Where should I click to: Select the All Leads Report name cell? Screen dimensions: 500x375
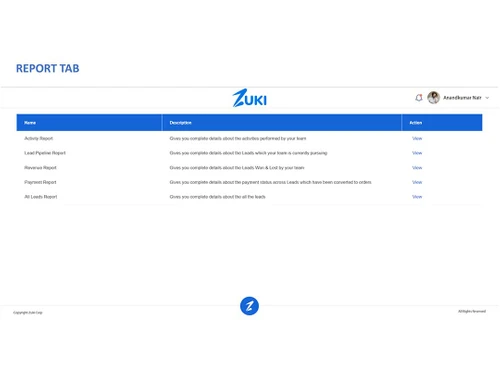(x=41, y=197)
